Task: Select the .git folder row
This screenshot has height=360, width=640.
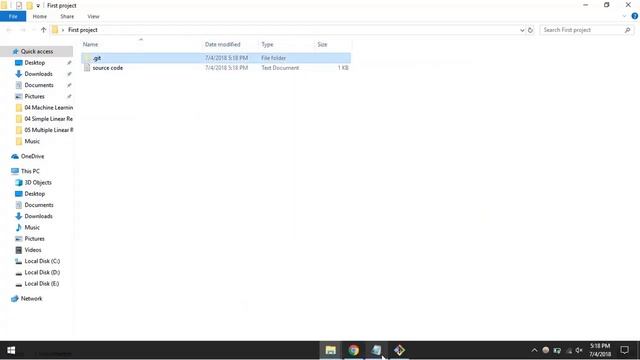Action: [x=216, y=58]
